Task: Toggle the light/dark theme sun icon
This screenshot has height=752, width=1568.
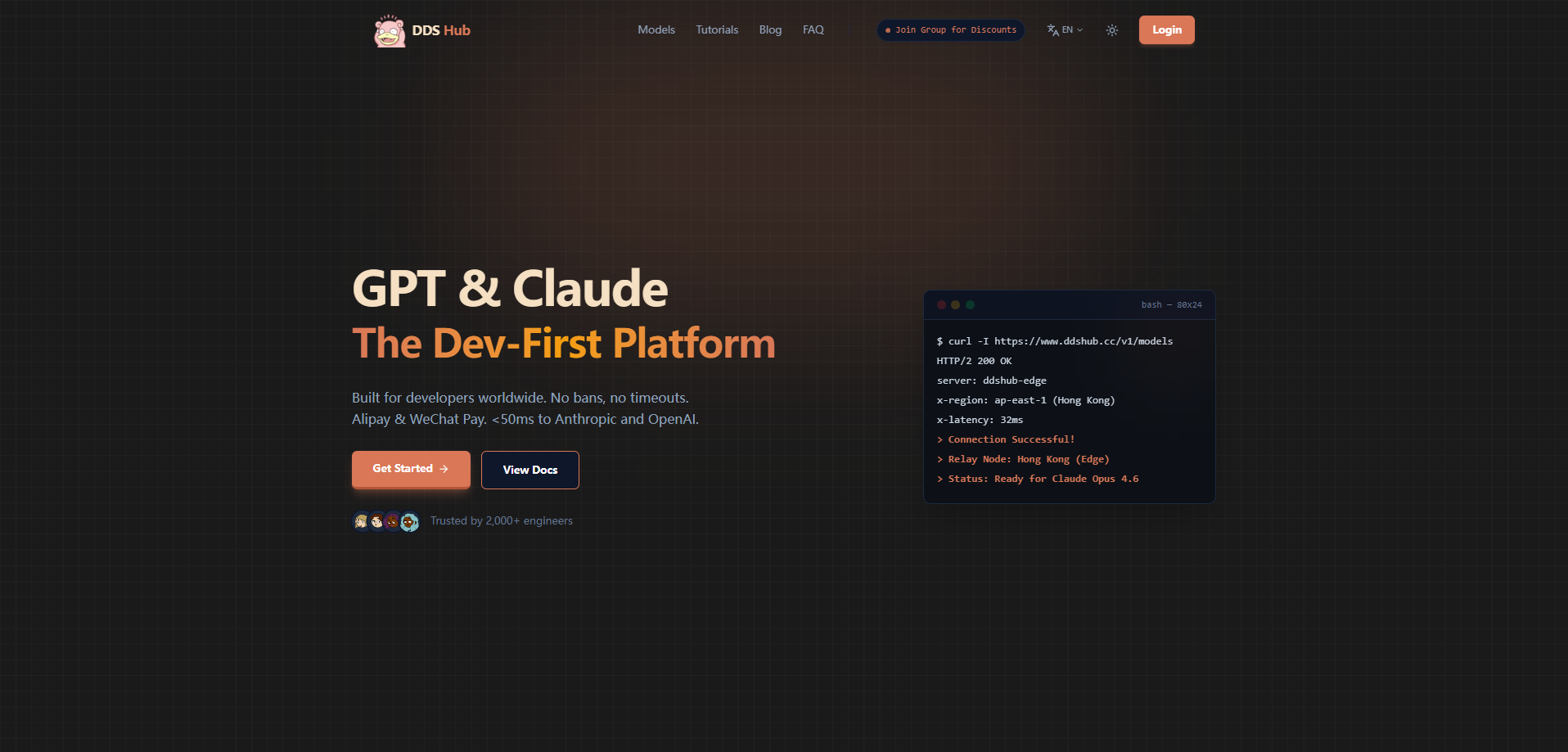Action: point(1112,30)
